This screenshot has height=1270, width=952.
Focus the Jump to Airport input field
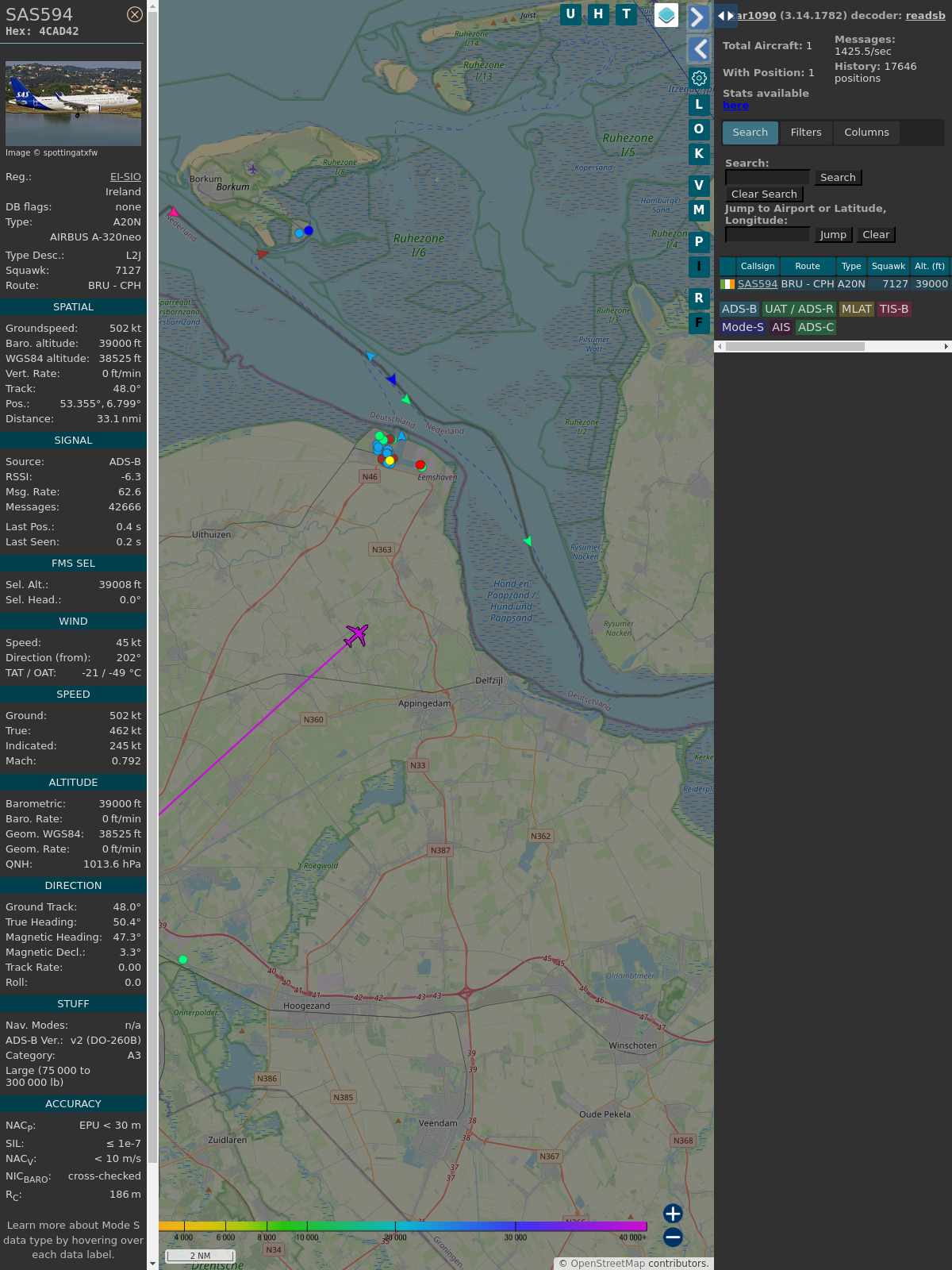click(x=767, y=235)
